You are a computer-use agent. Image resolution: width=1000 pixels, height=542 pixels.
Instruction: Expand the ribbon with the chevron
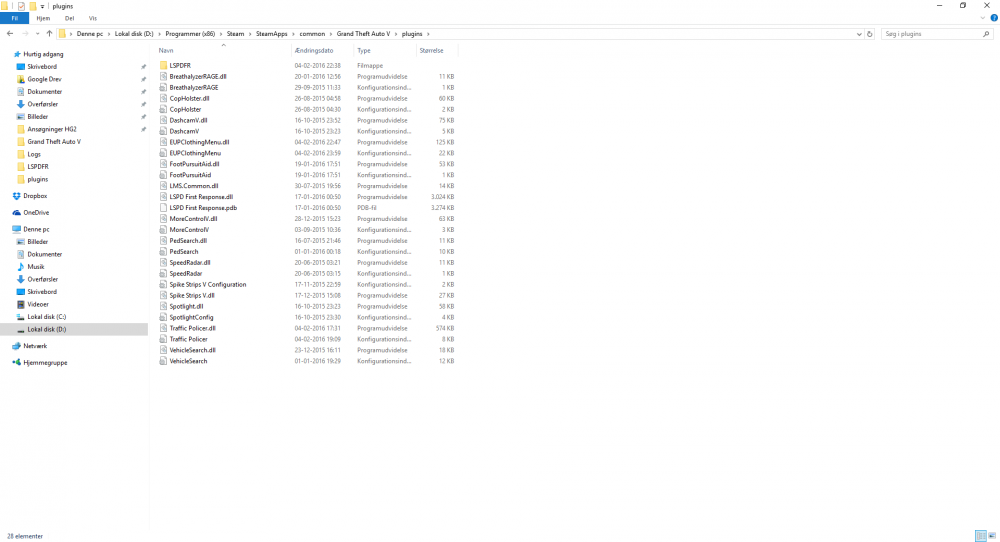(x=983, y=18)
